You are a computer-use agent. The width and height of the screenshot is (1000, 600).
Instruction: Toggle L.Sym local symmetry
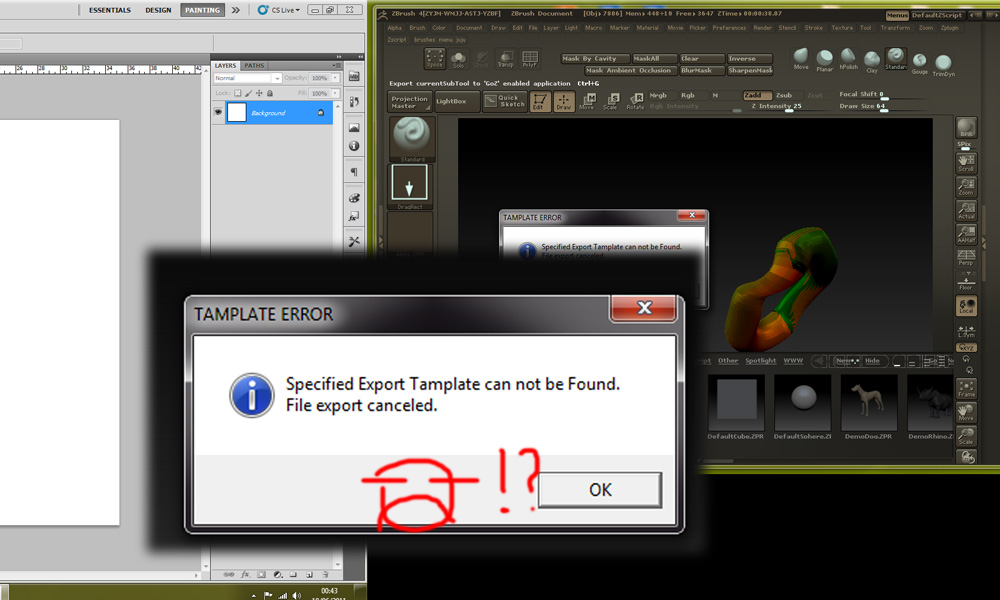pyautogui.click(x=966, y=331)
